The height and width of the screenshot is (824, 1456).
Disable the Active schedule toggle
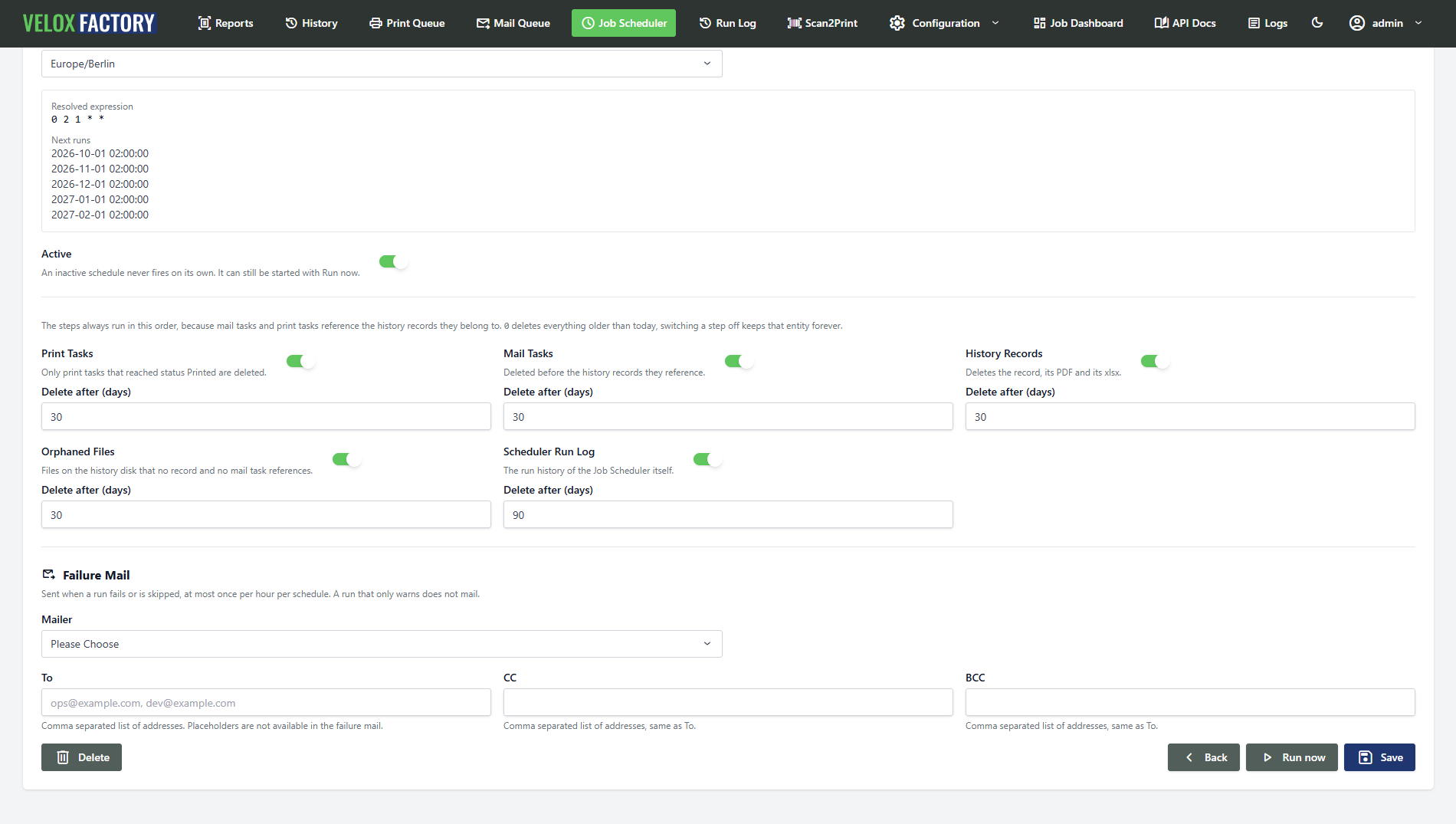tap(393, 262)
